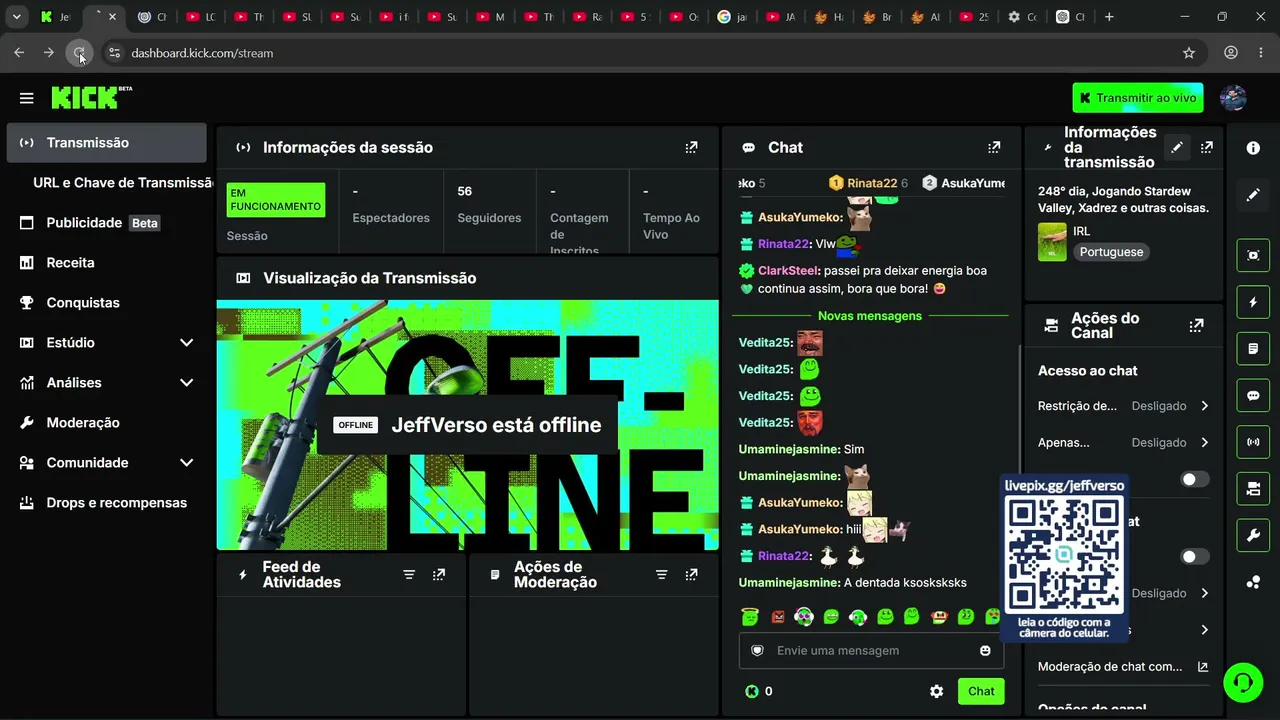The image size is (1280, 720).
Task: Pop out the Informações da sessão panel
Action: coord(691,147)
